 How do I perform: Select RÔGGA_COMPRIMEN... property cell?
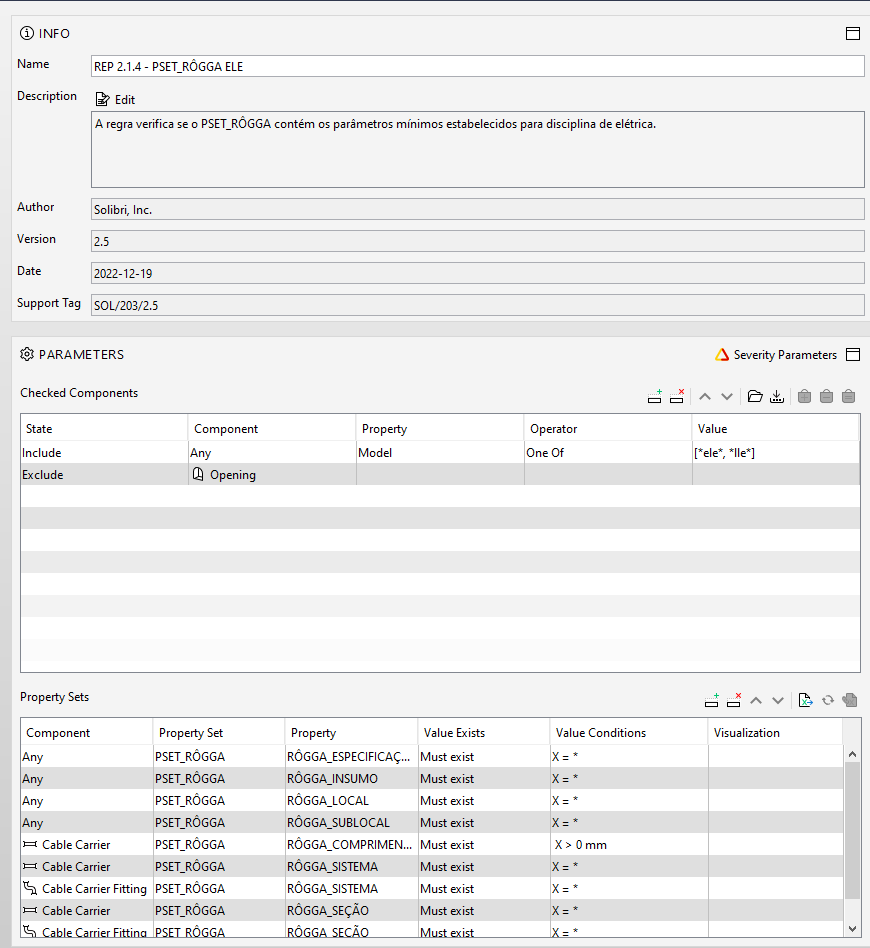(x=351, y=845)
